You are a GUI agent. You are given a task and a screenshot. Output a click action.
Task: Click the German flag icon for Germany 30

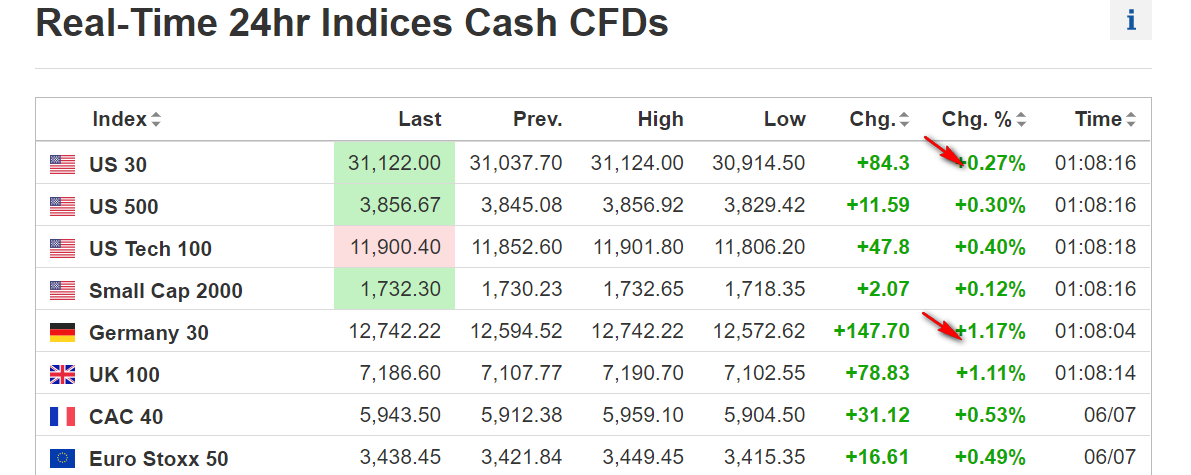[x=62, y=332]
